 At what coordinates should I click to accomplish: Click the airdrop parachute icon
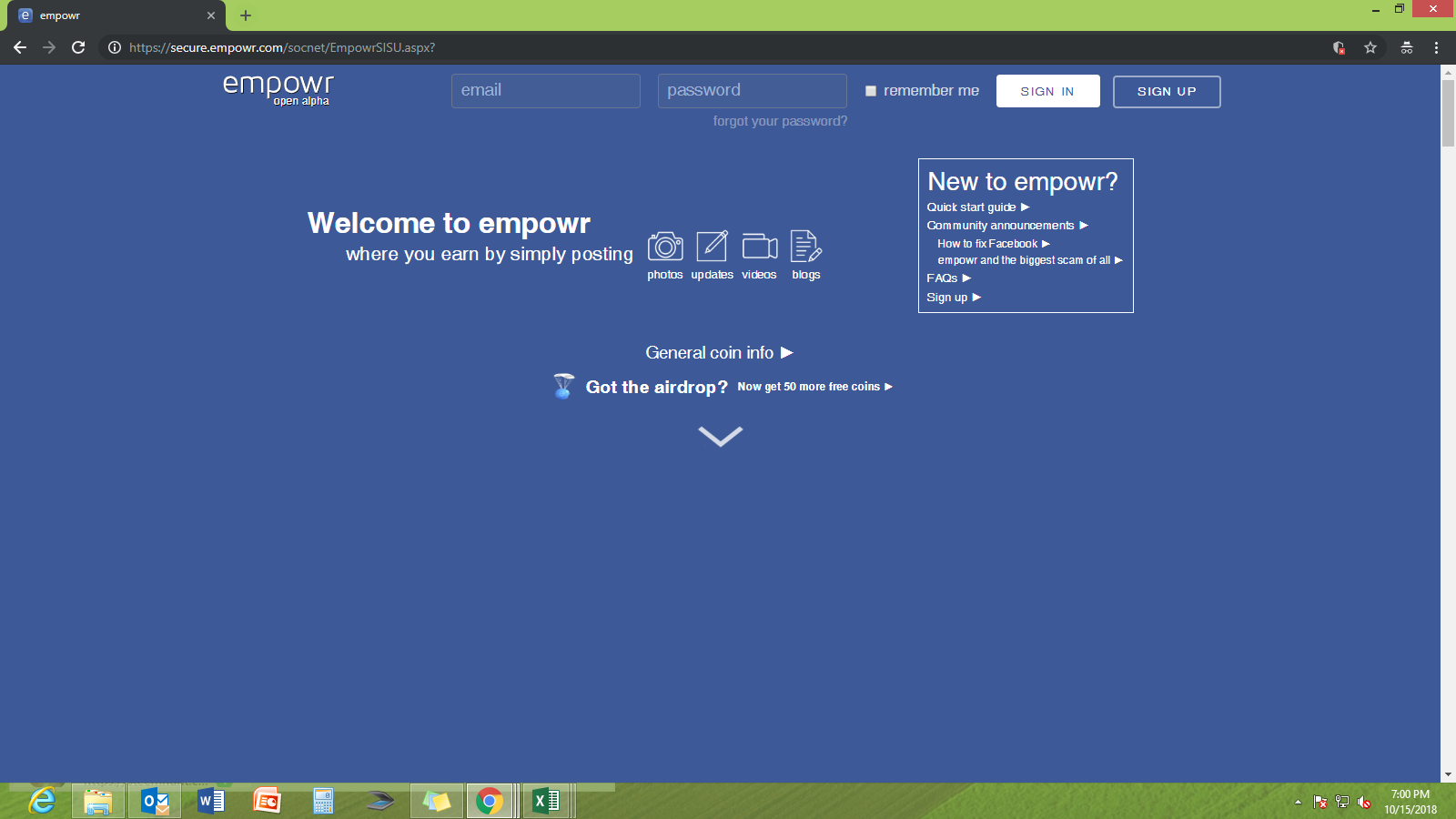click(x=563, y=386)
